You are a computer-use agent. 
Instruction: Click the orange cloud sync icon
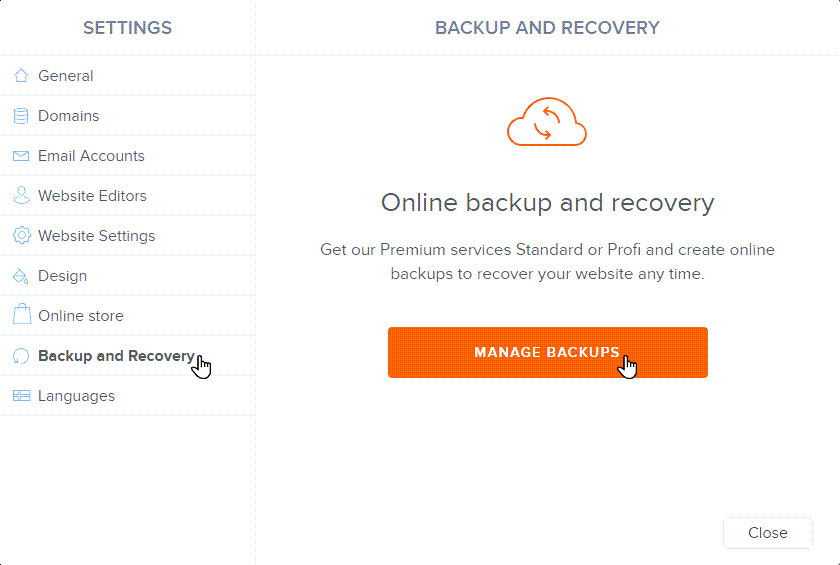(547, 122)
